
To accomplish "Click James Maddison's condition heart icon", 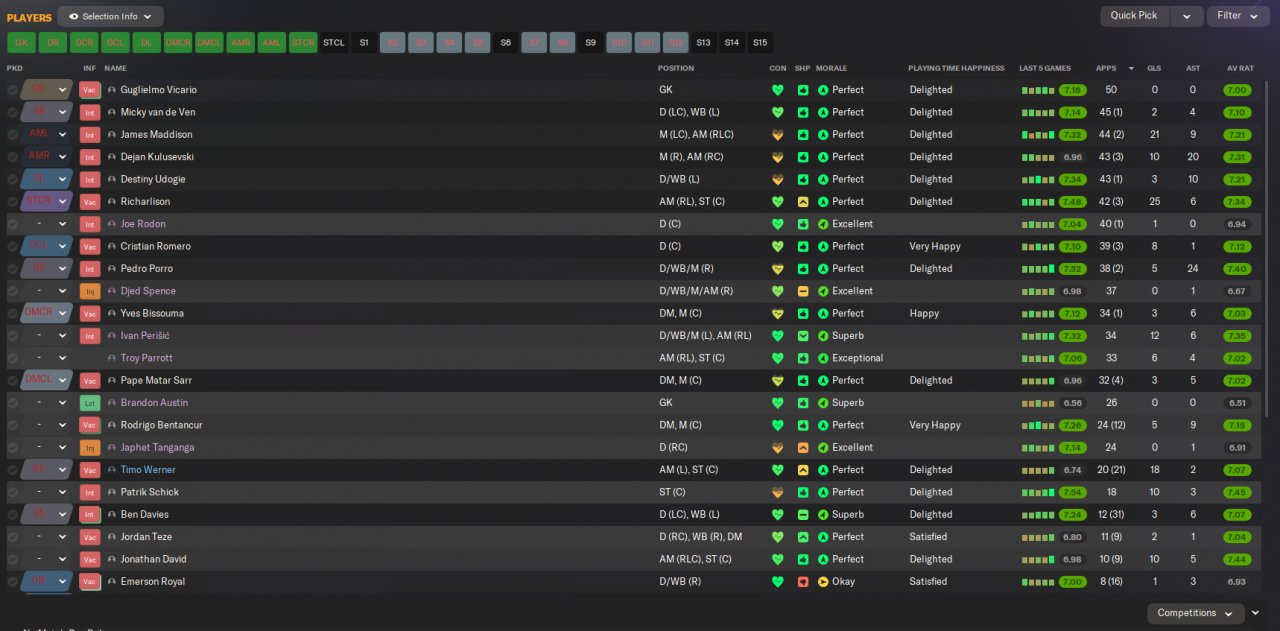I will (x=777, y=135).
